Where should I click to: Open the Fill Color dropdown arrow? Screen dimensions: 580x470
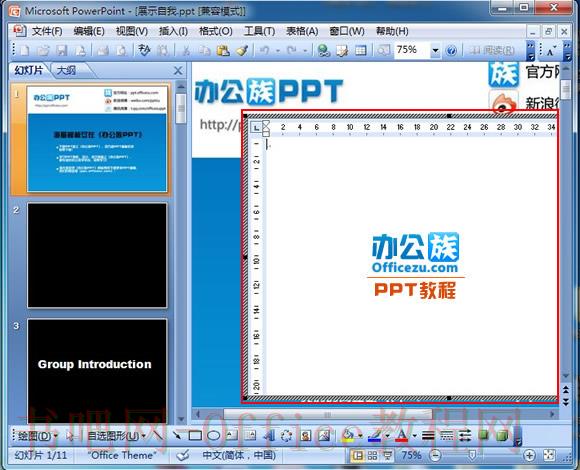[x=360, y=436]
